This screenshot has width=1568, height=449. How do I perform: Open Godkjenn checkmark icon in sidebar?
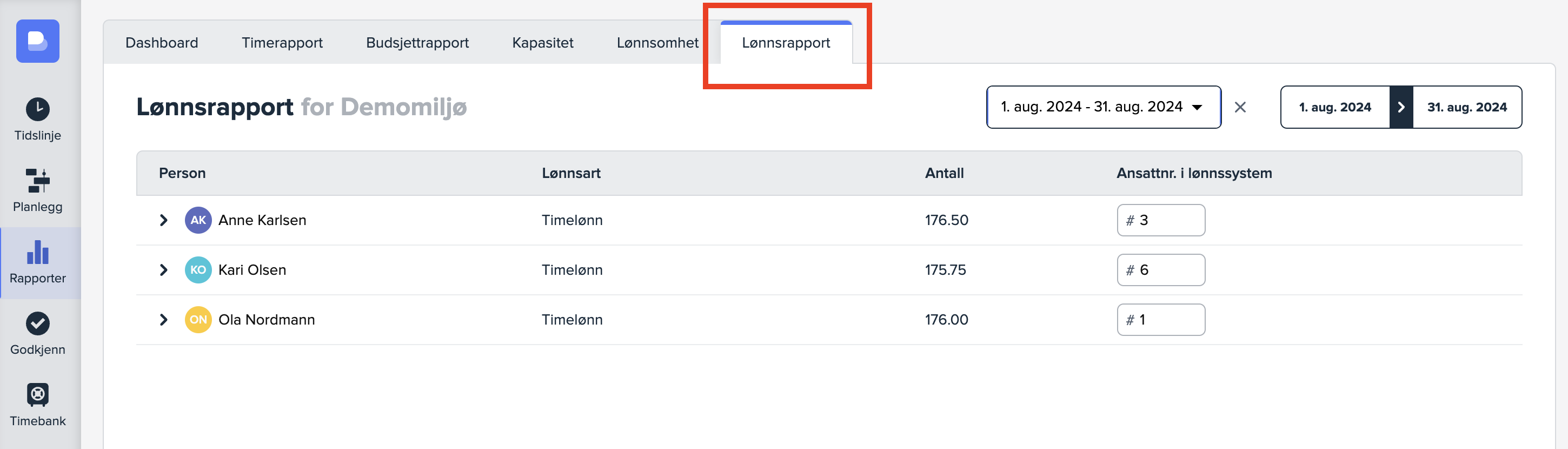38,323
